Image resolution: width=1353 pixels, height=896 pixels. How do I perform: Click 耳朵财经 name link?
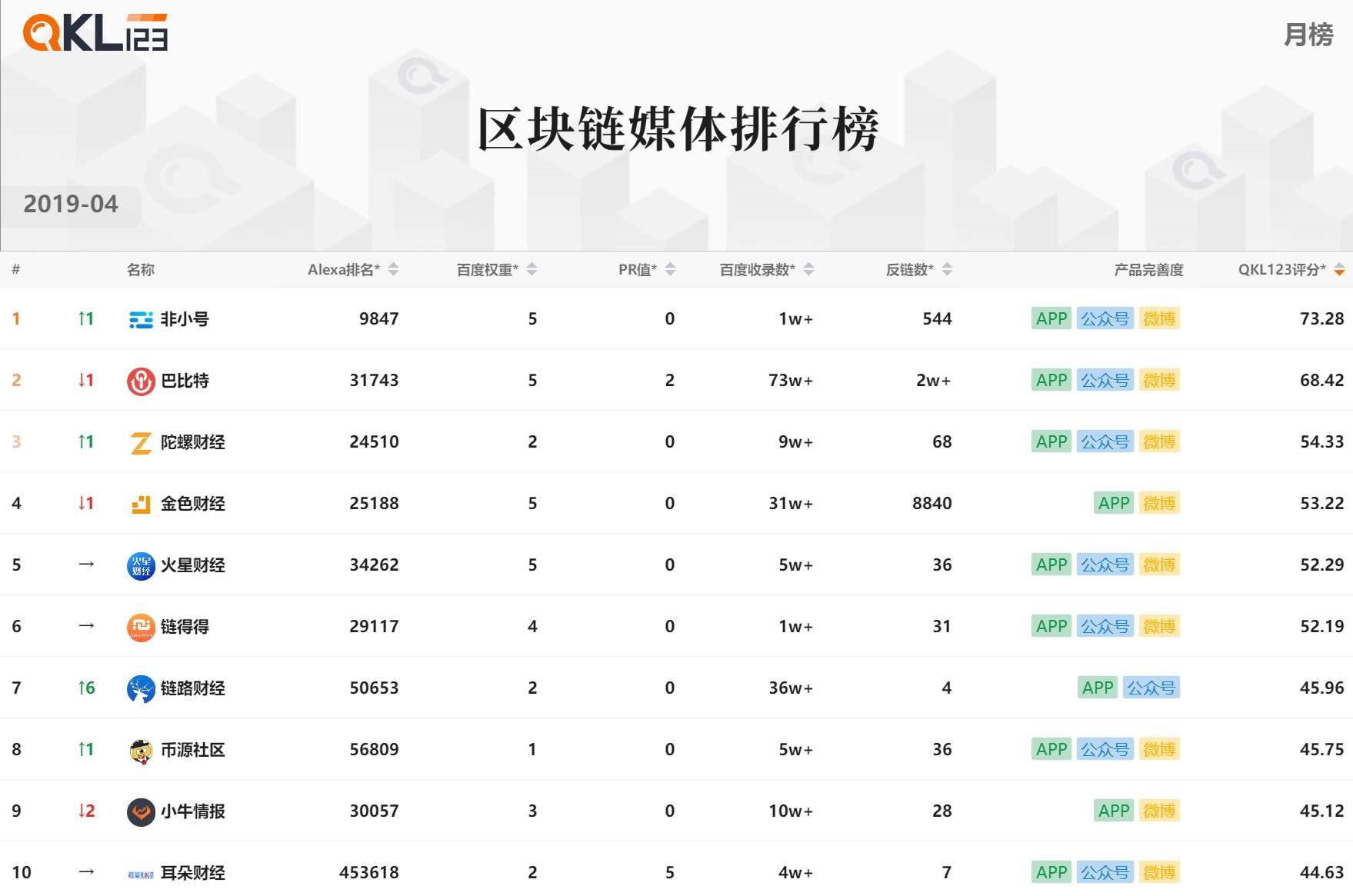pyautogui.click(x=192, y=873)
